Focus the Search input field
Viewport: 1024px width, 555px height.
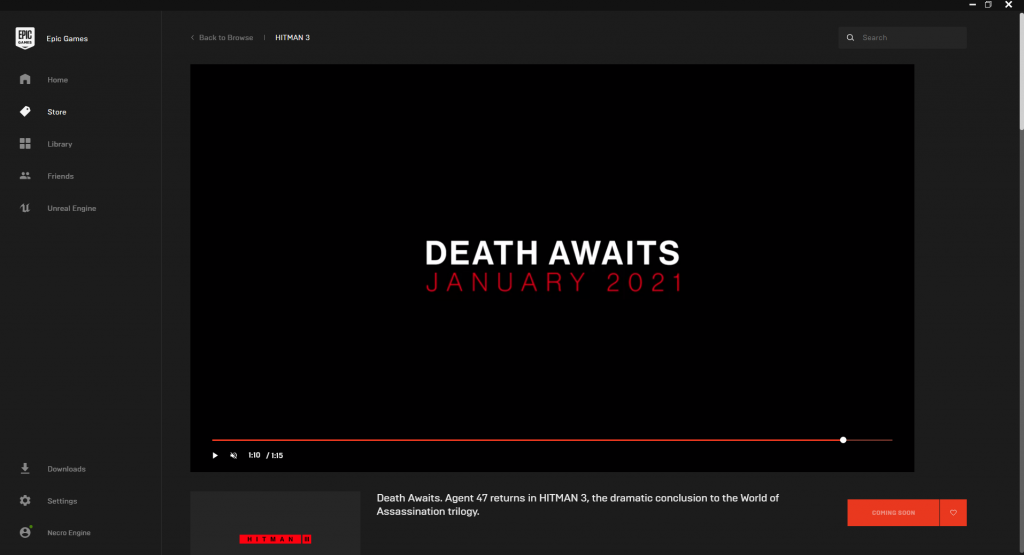coord(903,38)
